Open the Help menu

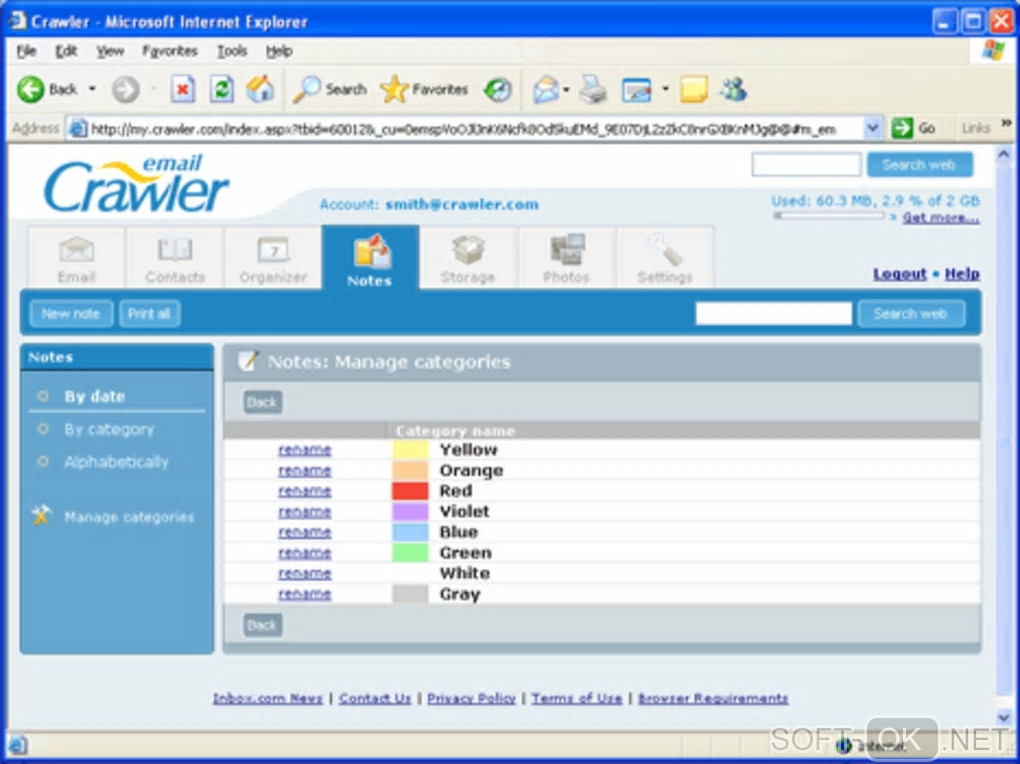[279, 51]
